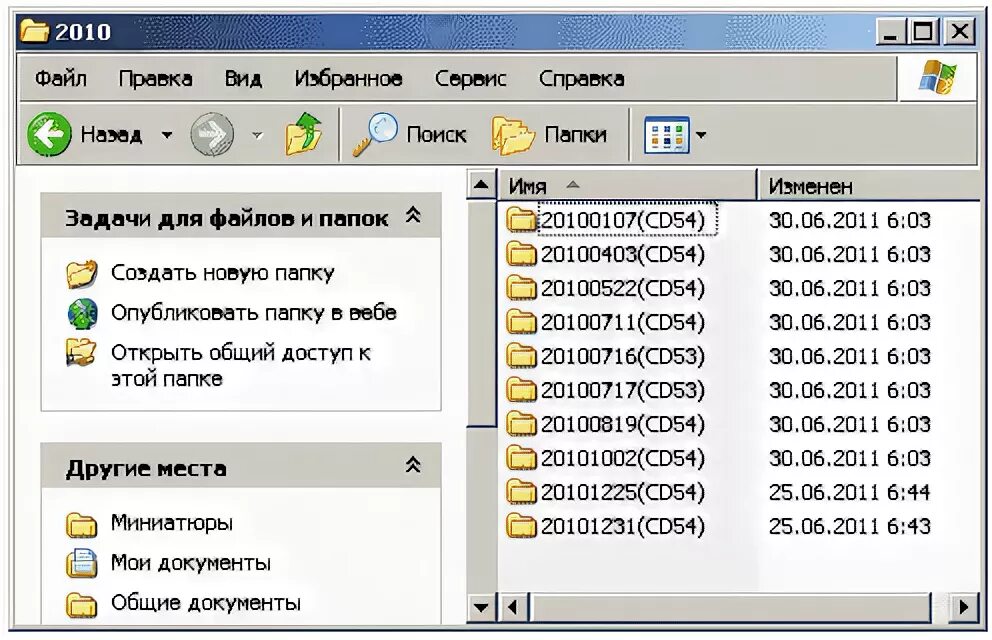This screenshot has height=640, width=992.
Task: Collapse the Задачи для файлов и папок section
Action: click(x=411, y=216)
